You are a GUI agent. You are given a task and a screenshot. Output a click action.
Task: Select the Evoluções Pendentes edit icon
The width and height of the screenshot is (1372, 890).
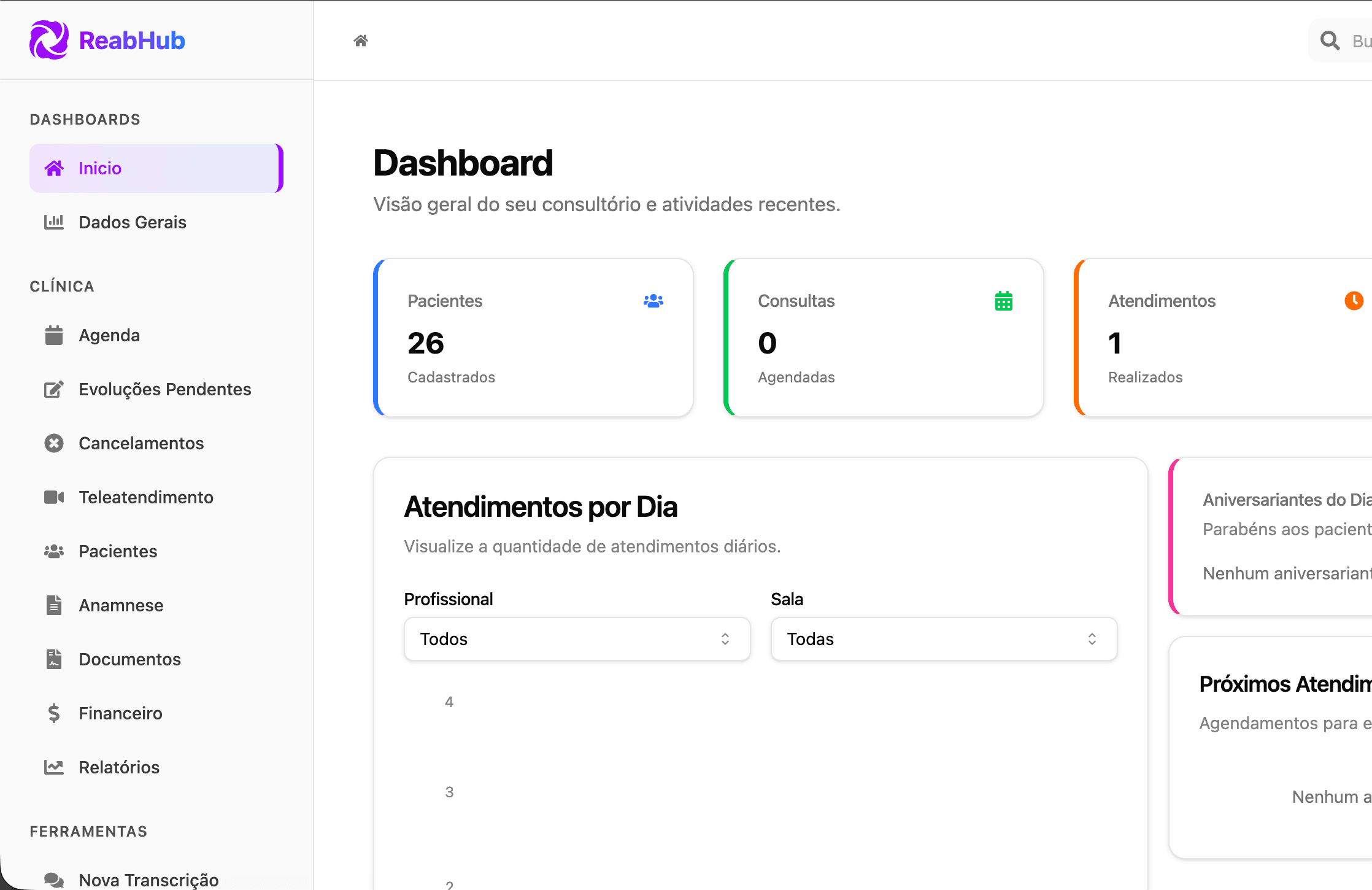54,389
